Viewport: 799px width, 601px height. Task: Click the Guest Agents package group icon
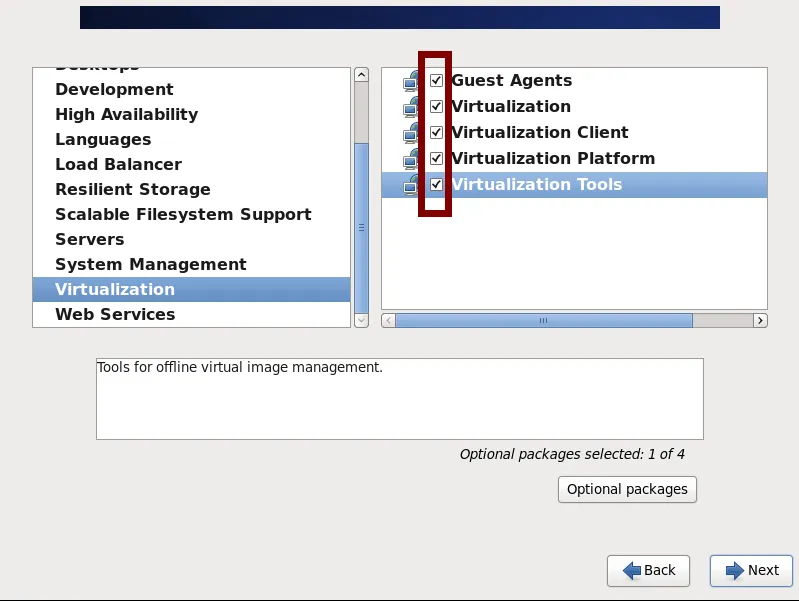410,81
